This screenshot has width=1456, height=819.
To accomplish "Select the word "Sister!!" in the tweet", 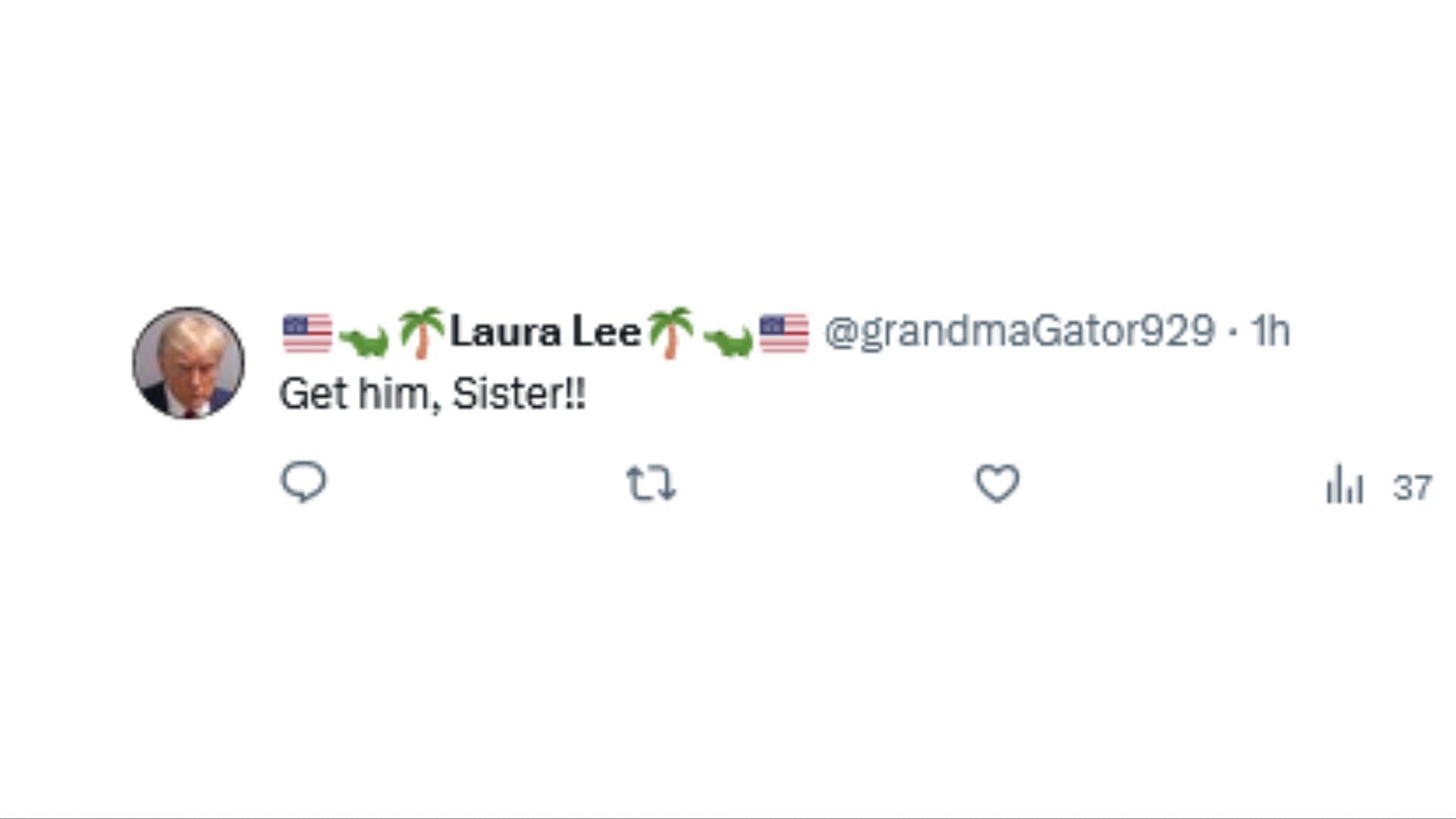I will coord(519,394).
